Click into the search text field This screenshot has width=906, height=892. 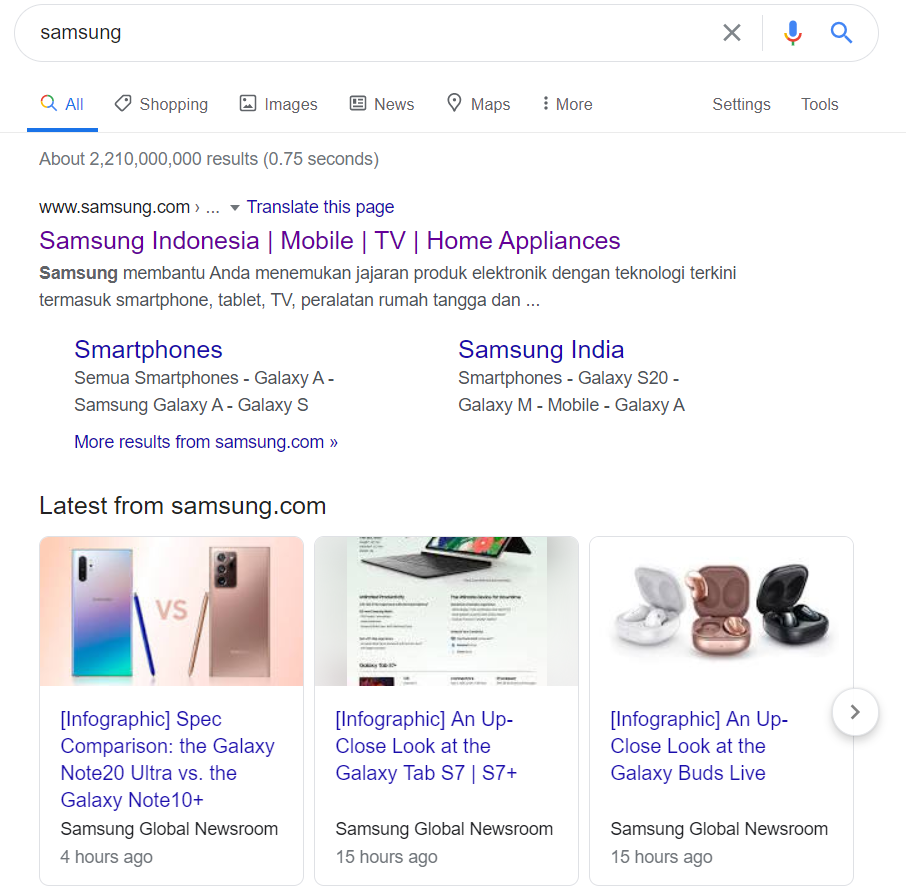click(x=370, y=33)
